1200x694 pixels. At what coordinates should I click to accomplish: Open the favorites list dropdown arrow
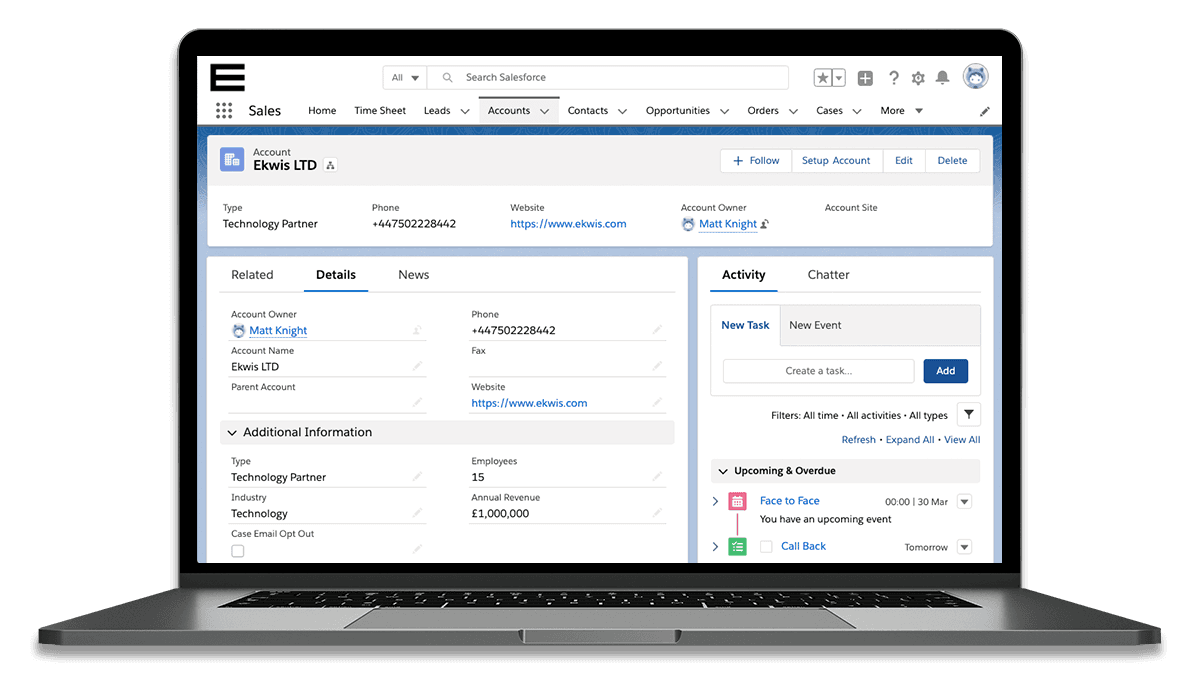tap(839, 78)
